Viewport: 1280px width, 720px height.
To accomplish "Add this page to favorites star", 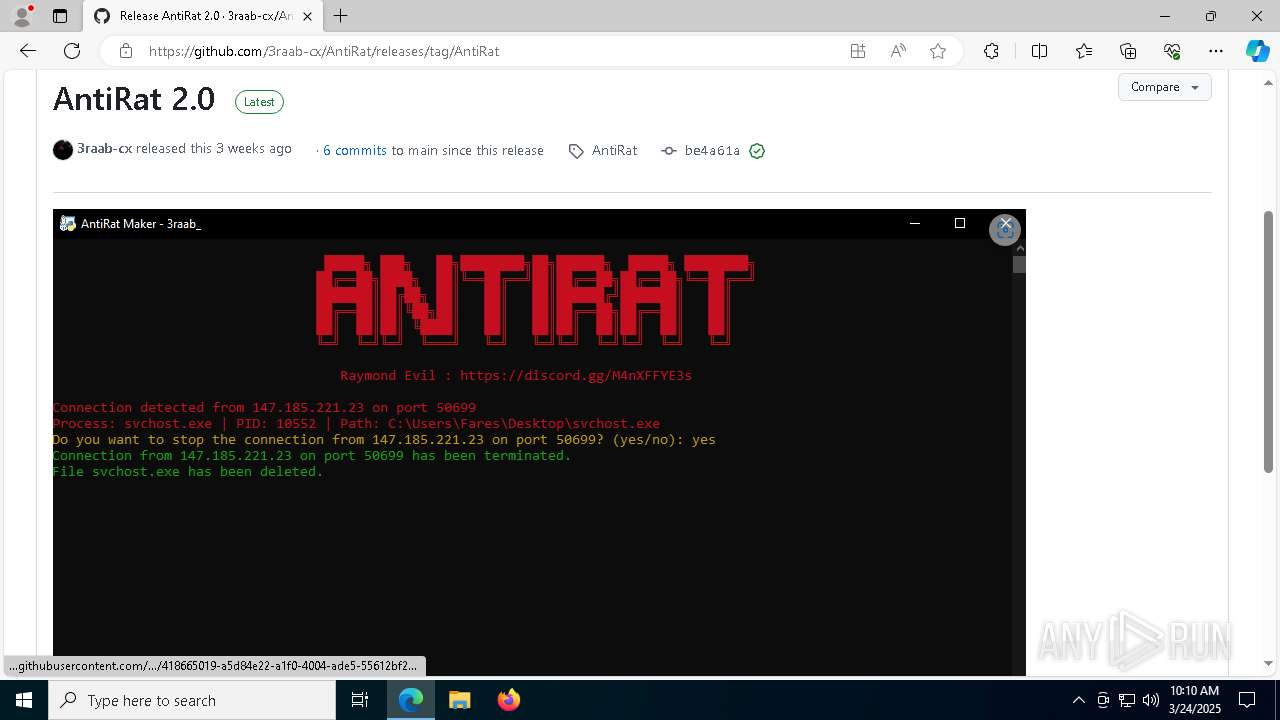I will (x=938, y=51).
